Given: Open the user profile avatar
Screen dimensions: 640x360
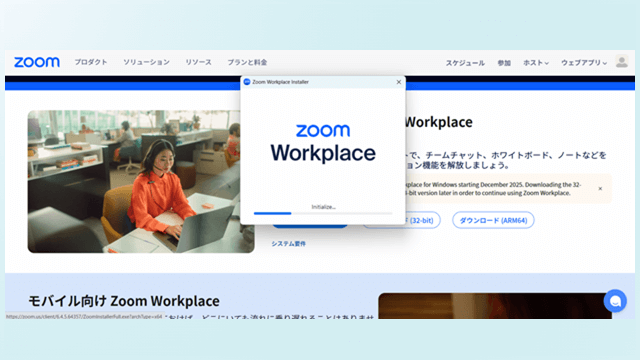Looking at the screenshot, I should (622, 62).
